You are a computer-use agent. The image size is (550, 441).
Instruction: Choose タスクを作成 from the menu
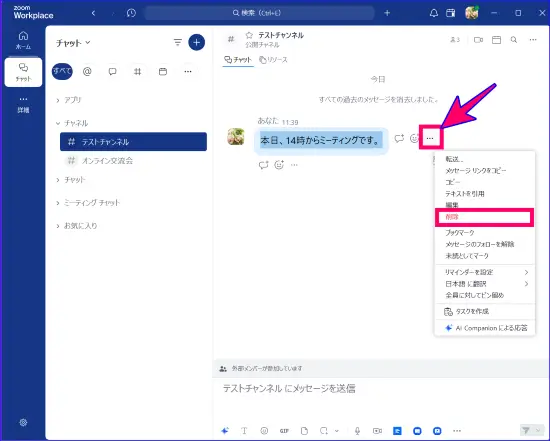pyautogui.click(x=485, y=312)
